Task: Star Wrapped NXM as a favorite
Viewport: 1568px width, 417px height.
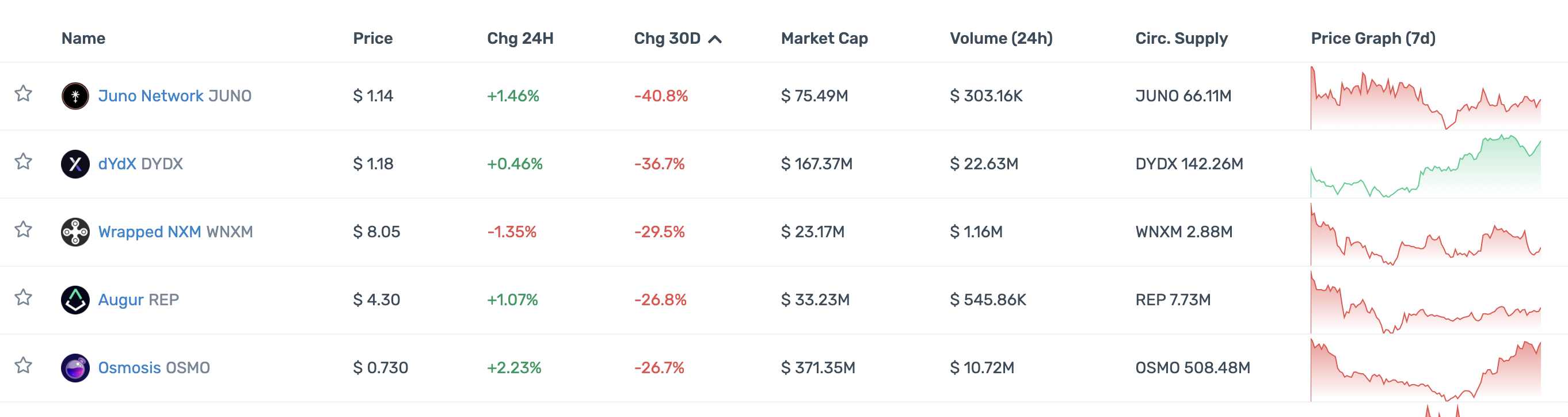Action: (x=23, y=229)
